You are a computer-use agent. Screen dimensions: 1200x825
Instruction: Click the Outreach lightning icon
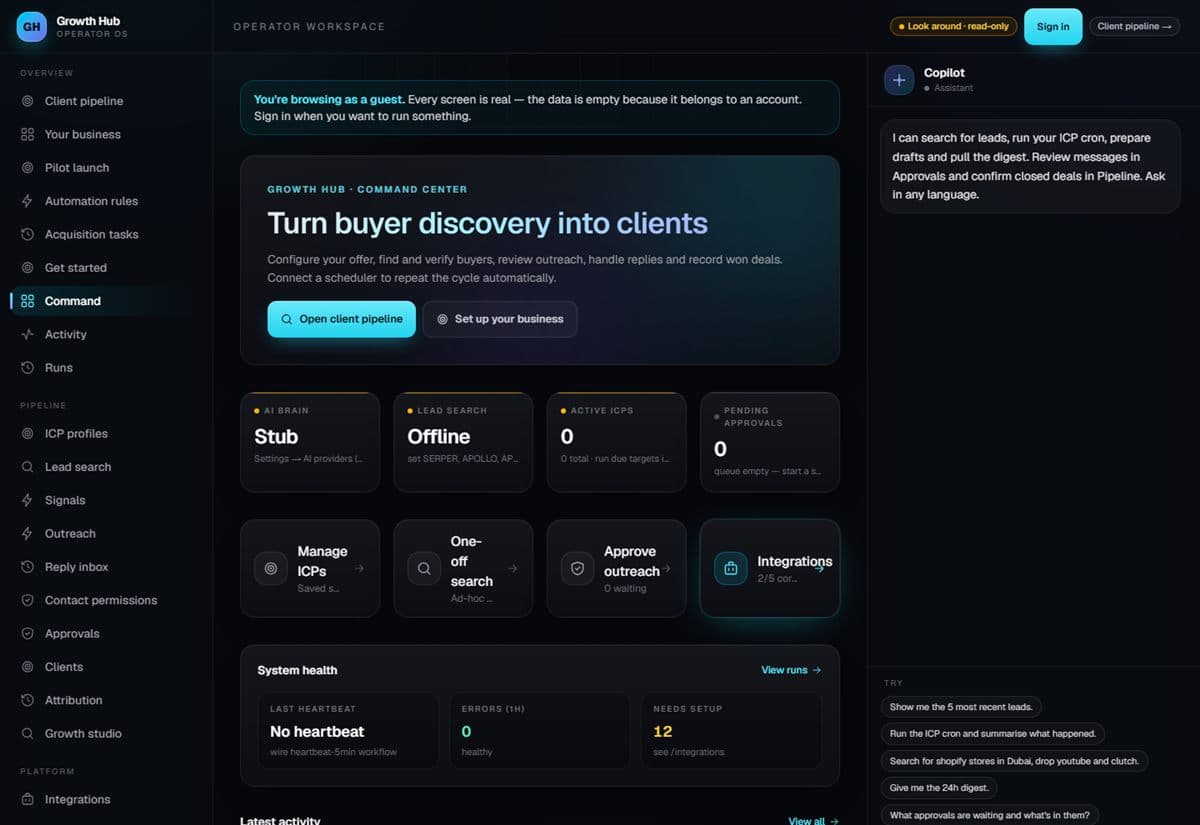(x=28, y=533)
